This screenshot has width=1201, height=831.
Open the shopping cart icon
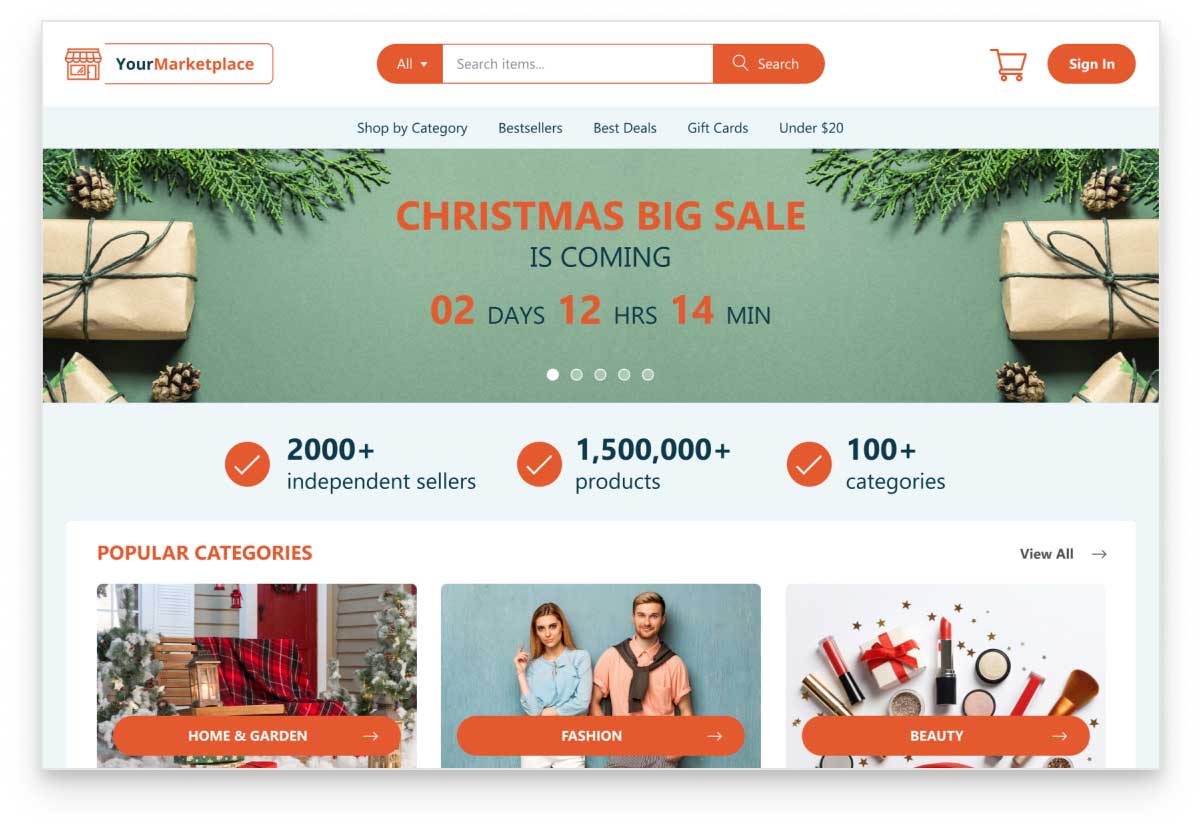pos(1008,65)
